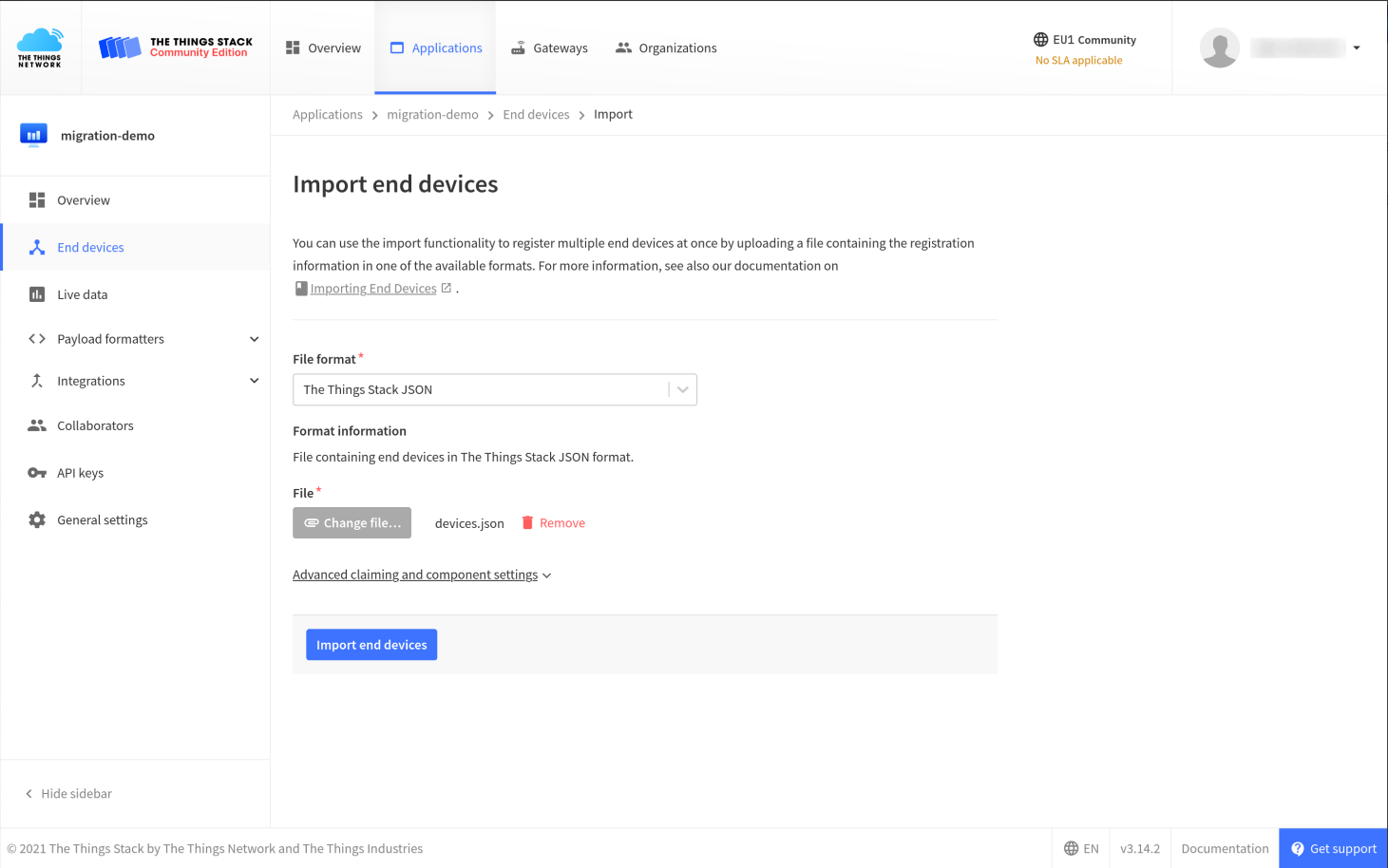Click the migration-demo application title in sidebar
1388x868 pixels.
(x=107, y=136)
